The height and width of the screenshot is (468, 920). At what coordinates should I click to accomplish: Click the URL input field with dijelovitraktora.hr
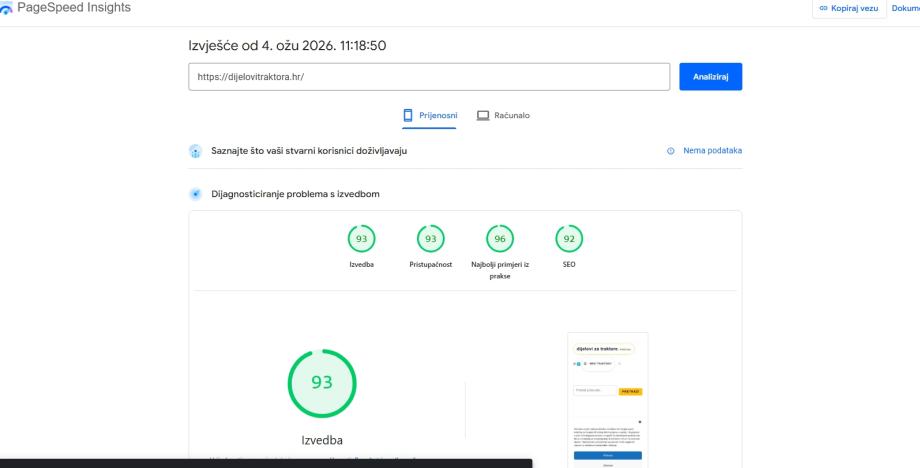point(429,77)
